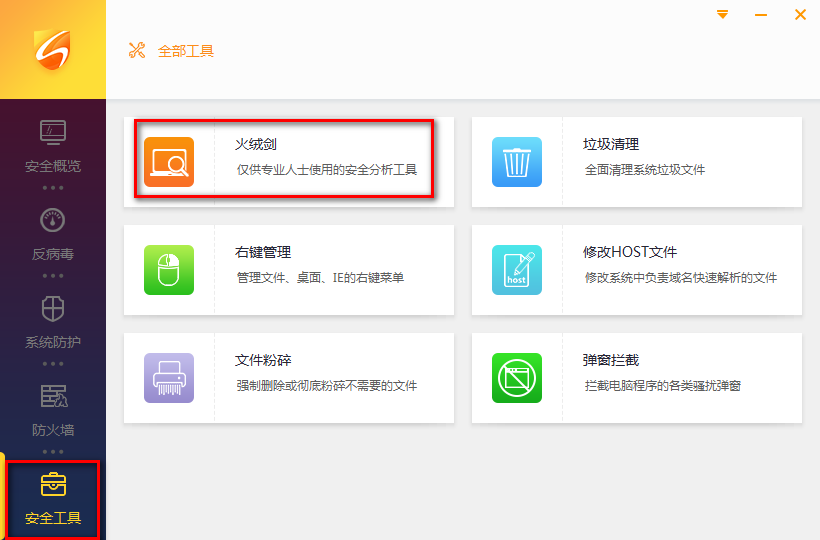Click the 修改HOST文件 host icon

[x=516, y=270]
